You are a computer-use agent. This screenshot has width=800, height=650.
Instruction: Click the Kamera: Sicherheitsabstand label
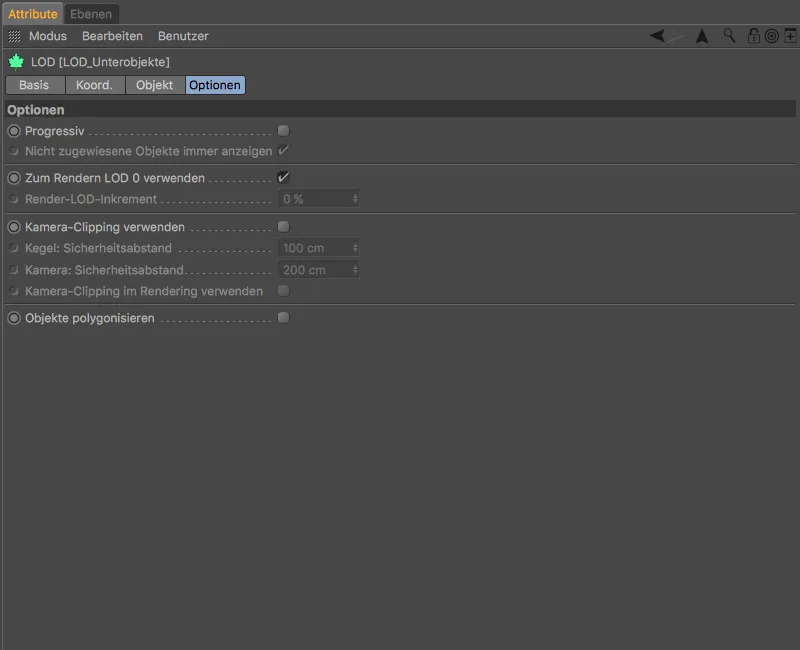(x=105, y=270)
